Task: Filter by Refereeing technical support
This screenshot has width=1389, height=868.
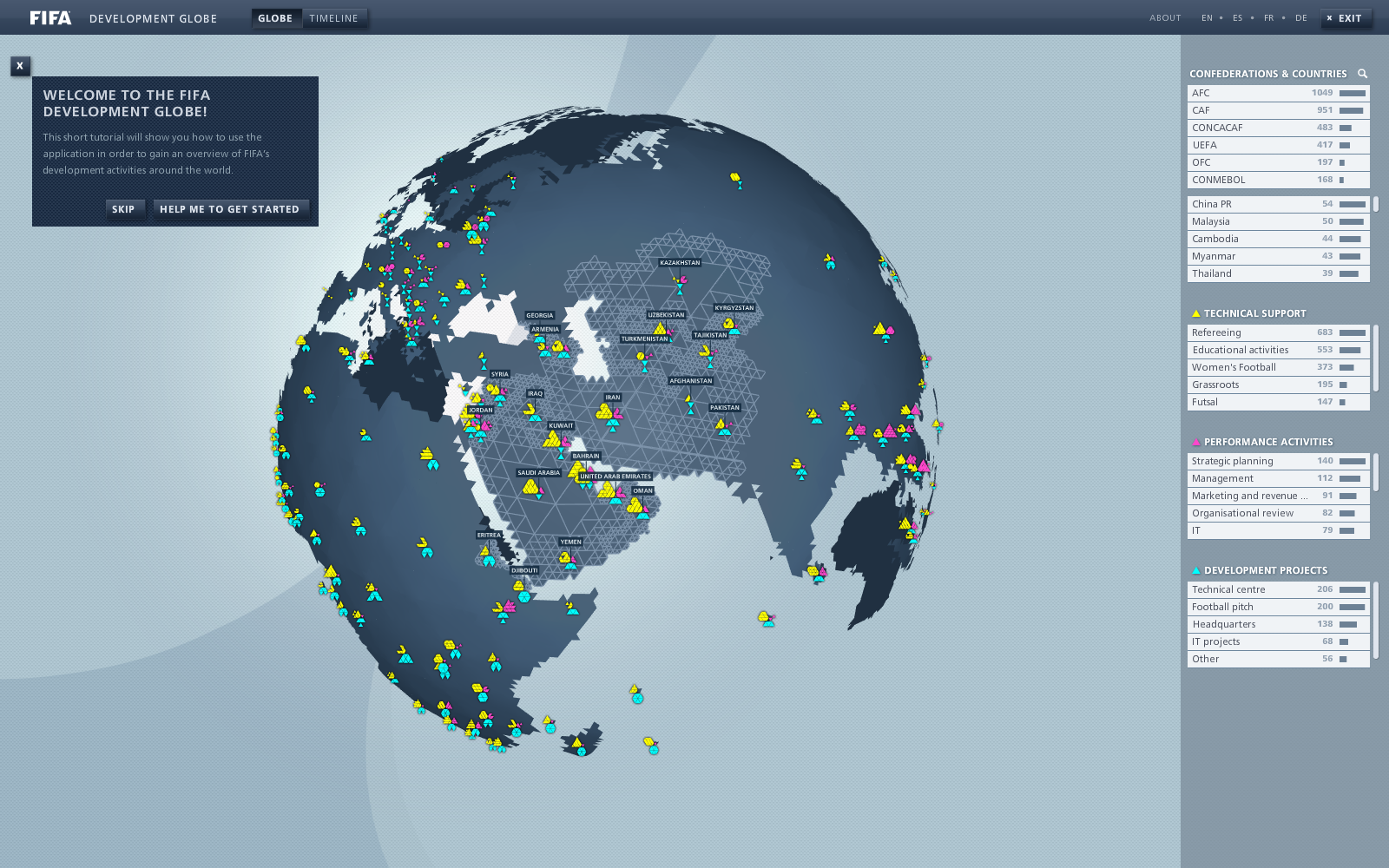Action: 1278,332
